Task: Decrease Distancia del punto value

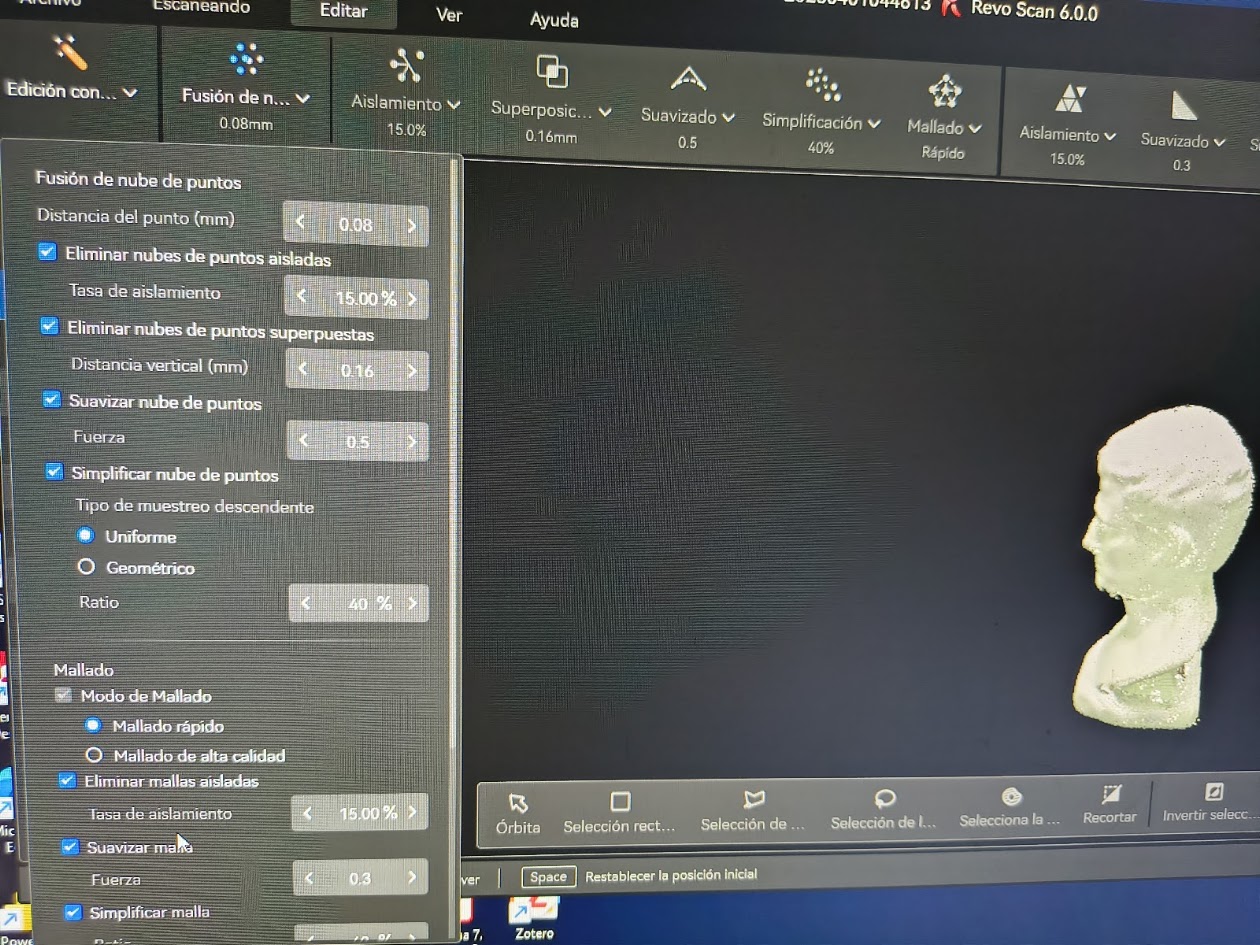Action: tap(301, 222)
